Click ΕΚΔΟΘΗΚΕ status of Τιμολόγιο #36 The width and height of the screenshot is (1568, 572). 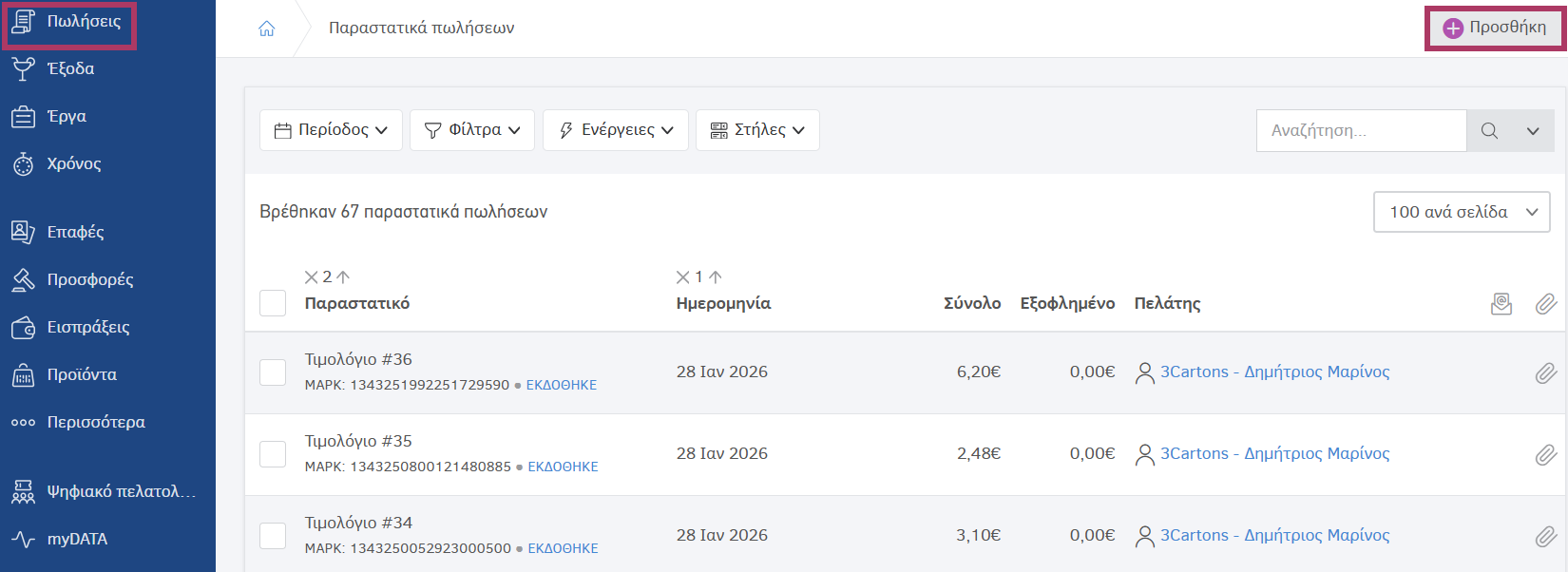pos(562,385)
